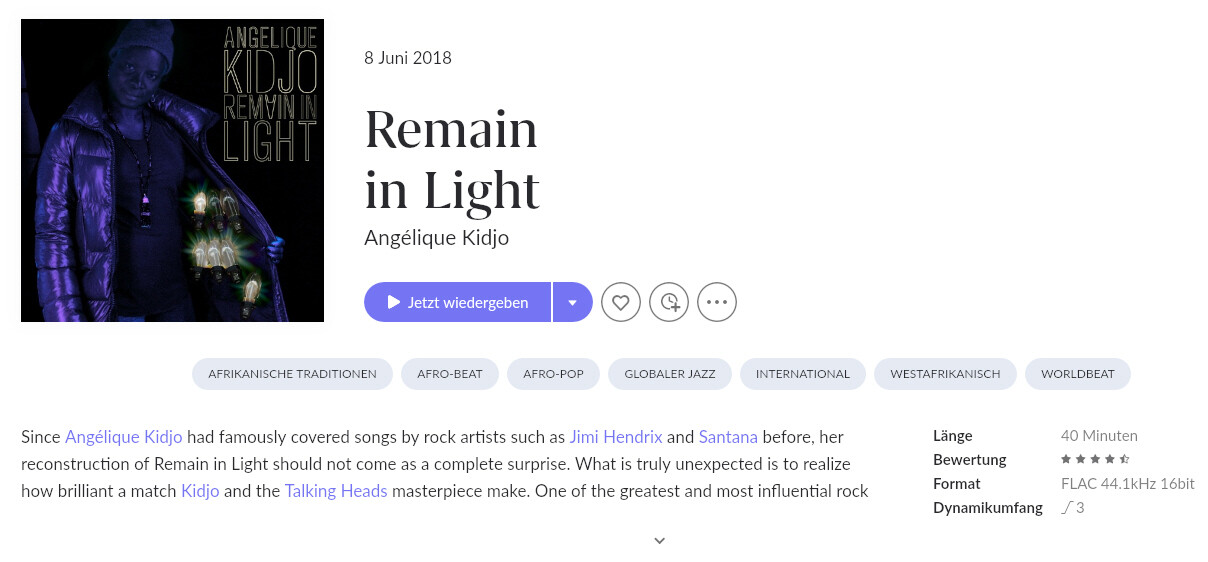
Task: Select the Afro-Beat genre tag
Action: (449, 374)
